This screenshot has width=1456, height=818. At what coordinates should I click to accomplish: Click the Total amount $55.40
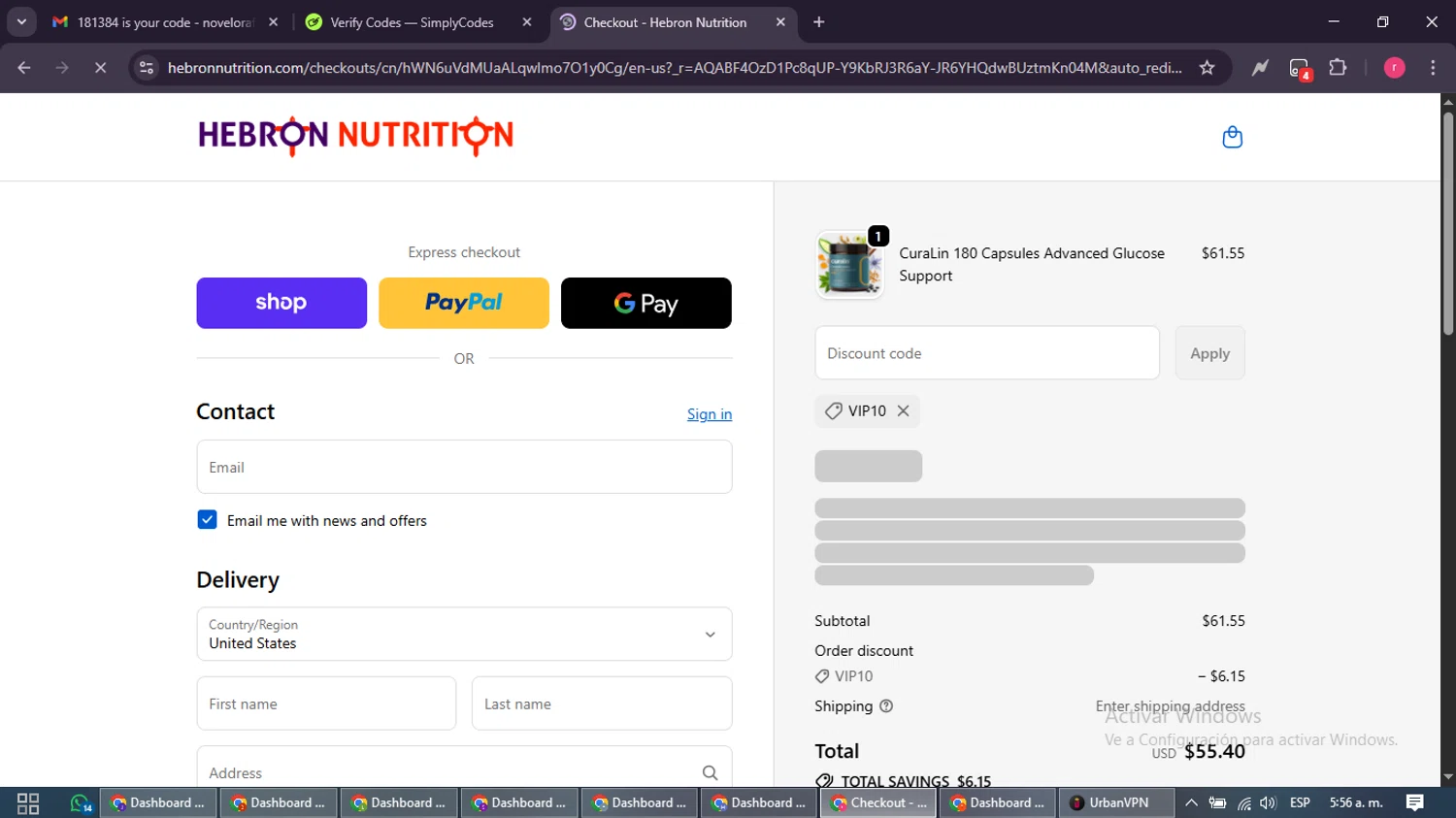point(1214,751)
